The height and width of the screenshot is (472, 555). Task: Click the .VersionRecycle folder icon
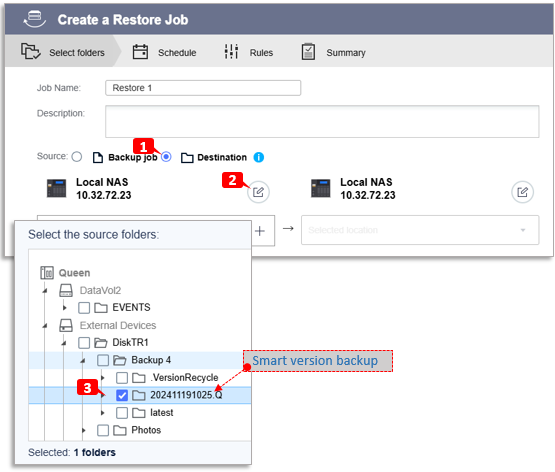[x=139, y=378]
